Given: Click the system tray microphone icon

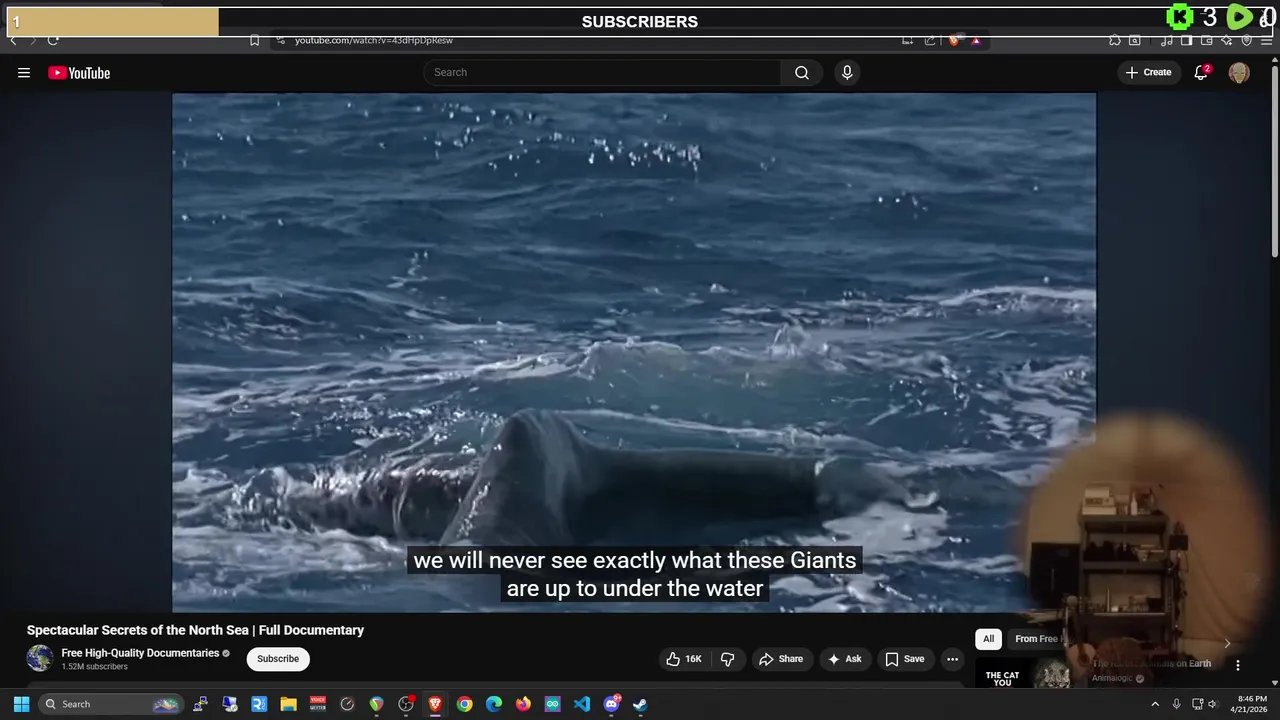Looking at the screenshot, I should point(1176,704).
